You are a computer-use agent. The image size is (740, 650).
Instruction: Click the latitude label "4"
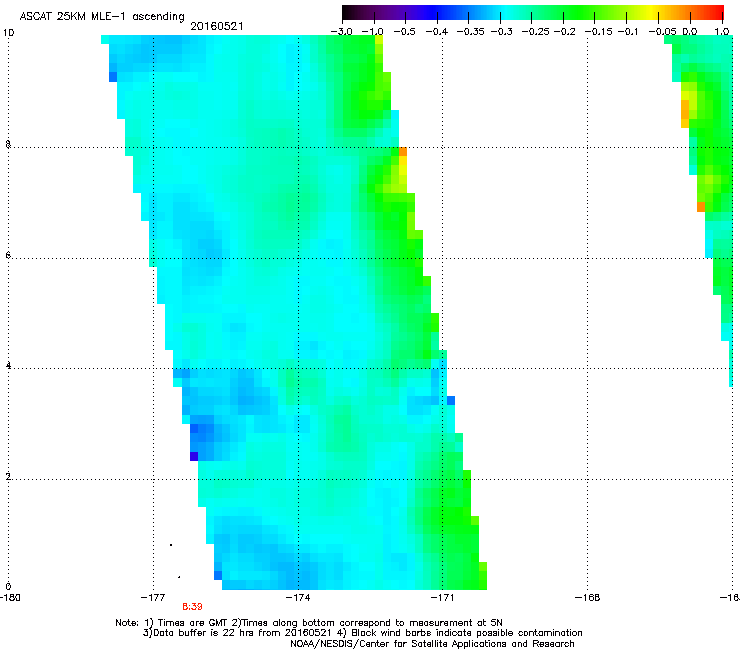[x=8, y=365]
